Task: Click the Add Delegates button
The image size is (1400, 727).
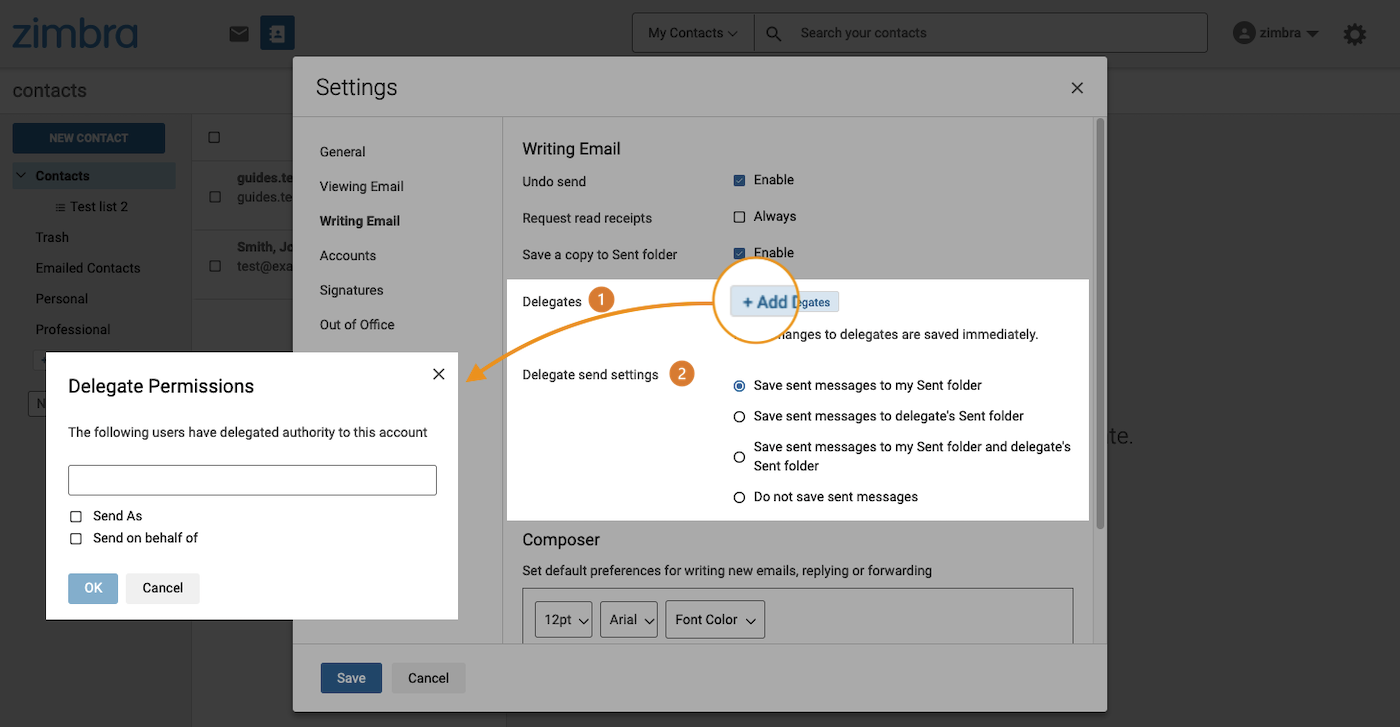Action: [x=785, y=302]
